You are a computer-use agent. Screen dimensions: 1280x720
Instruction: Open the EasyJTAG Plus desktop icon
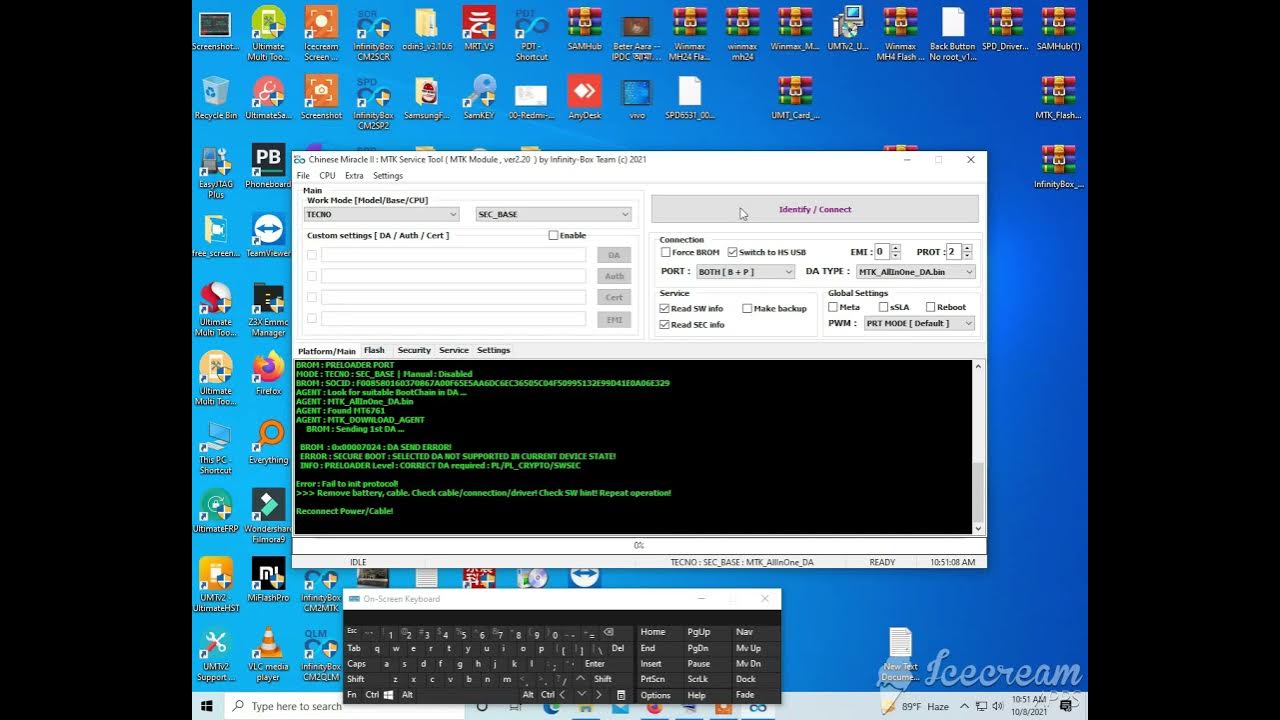pyautogui.click(x=216, y=172)
